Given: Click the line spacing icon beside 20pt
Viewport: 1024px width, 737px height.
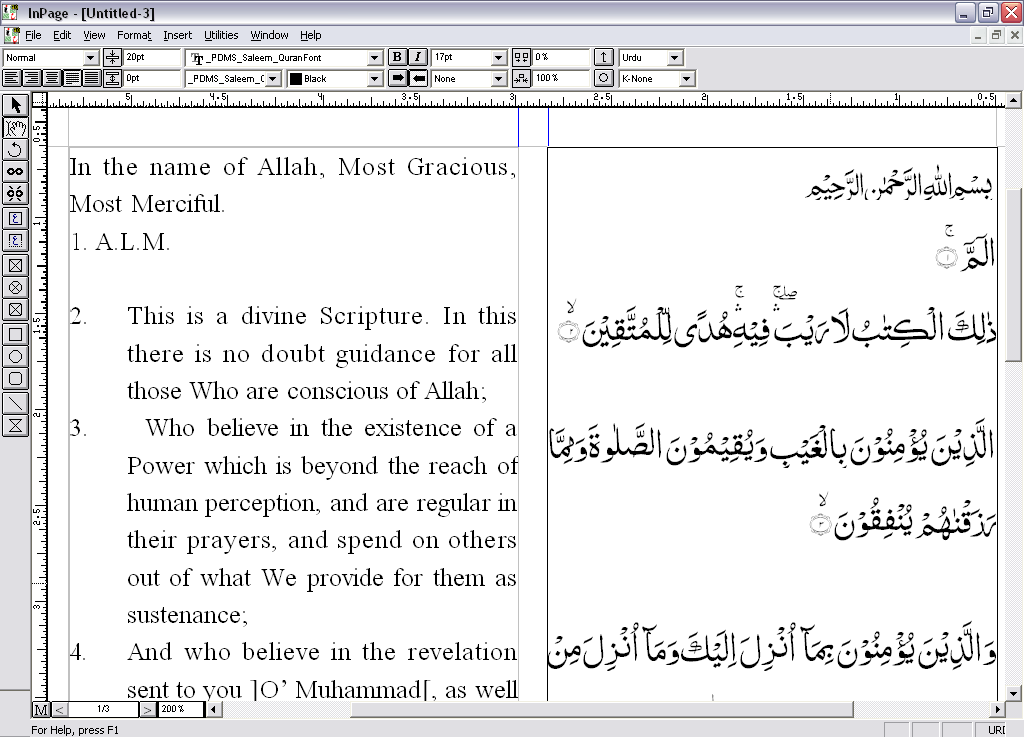Looking at the screenshot, I should (112, 57).
